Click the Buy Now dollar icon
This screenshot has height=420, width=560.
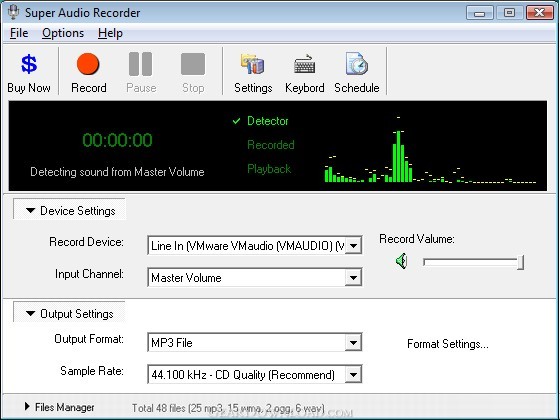click(29, 64)
